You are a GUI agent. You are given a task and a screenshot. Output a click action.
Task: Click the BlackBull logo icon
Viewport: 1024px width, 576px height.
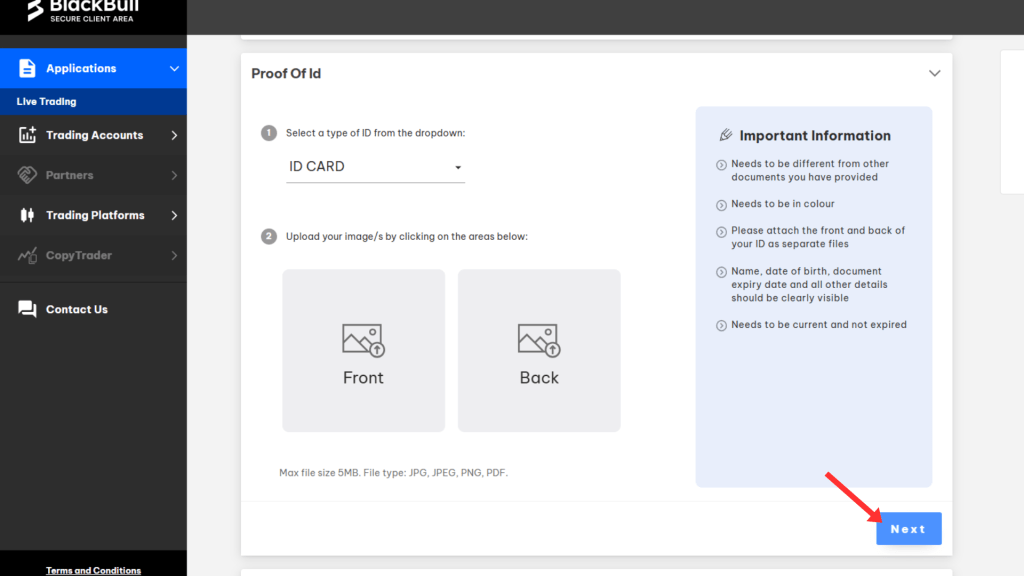click(36, 10)
